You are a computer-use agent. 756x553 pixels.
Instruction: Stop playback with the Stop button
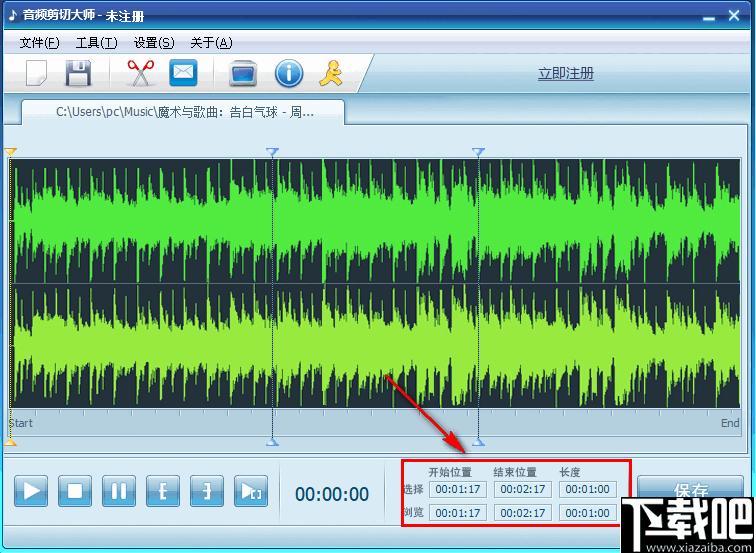coord(75,491)
